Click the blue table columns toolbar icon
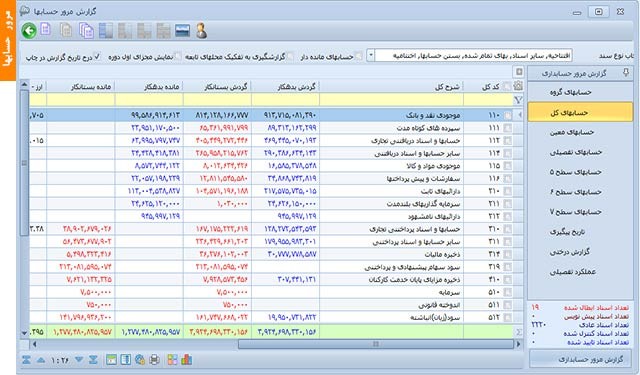This screenshot has height=375, width=640. (x=106, y=31)
